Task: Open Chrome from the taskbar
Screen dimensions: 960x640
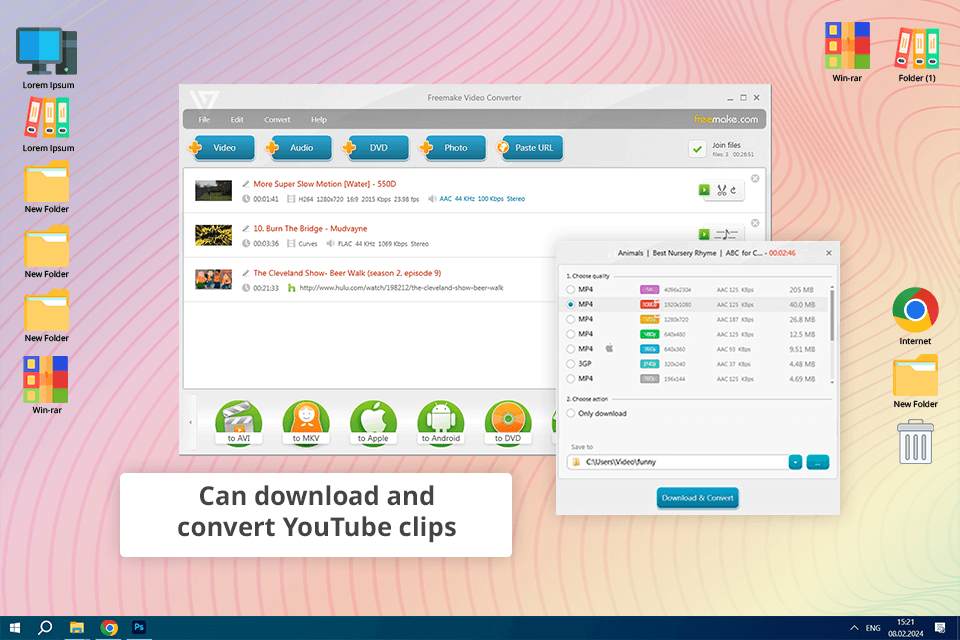Action: [x=109, y=628]
